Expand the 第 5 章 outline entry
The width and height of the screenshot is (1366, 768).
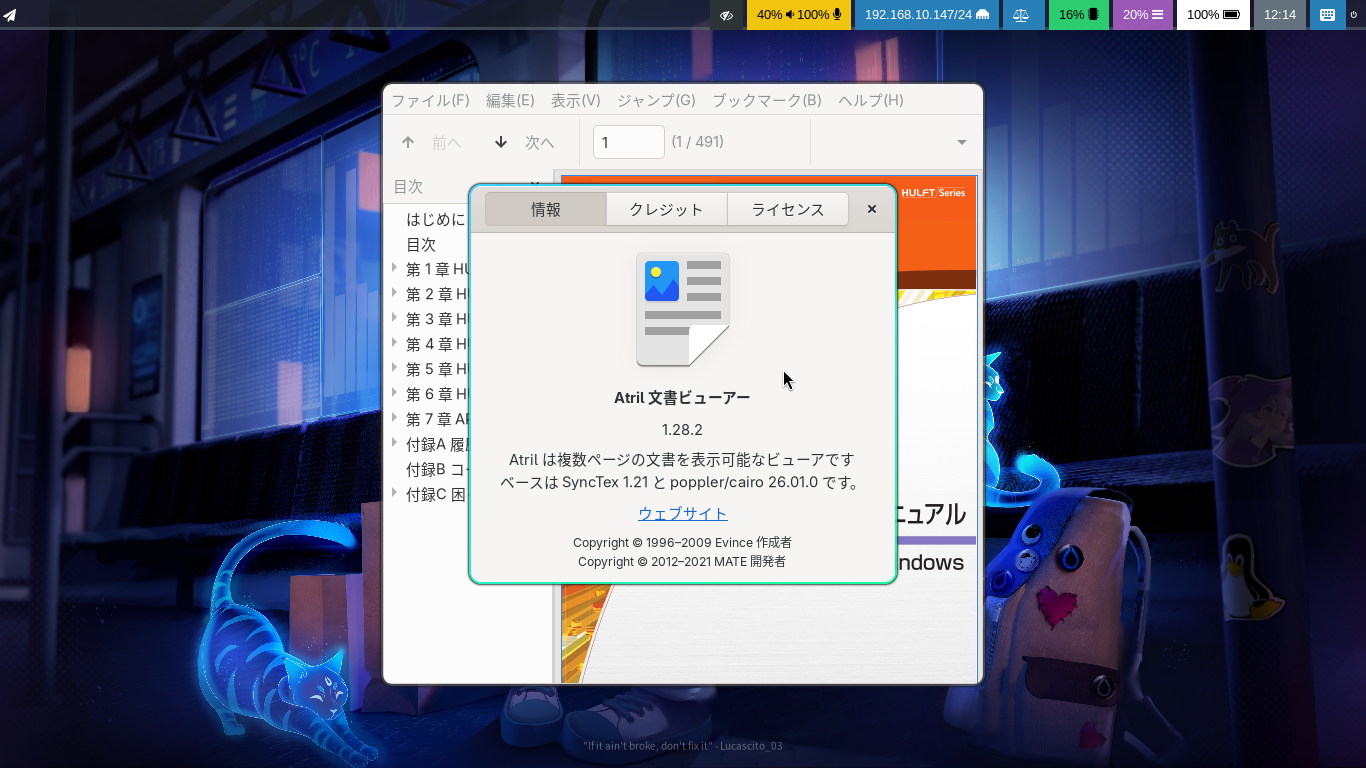[395, 369]
